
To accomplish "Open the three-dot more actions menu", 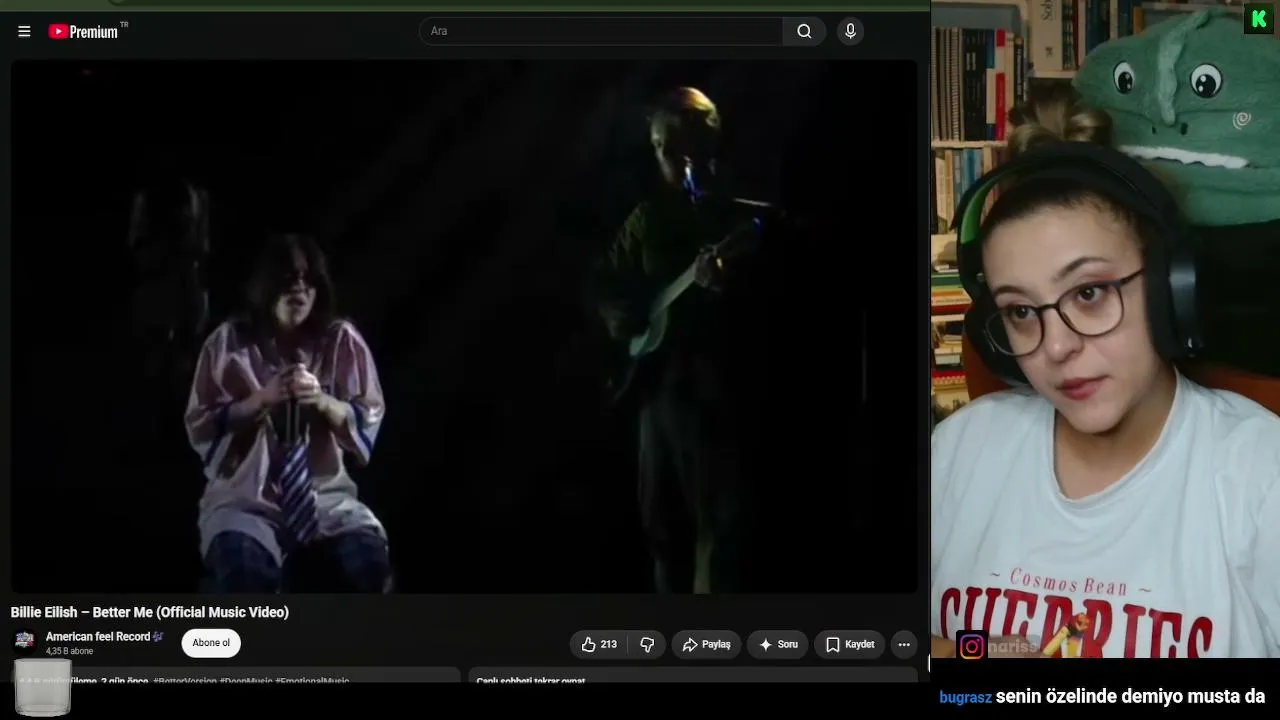I will (x=904, y=644).
